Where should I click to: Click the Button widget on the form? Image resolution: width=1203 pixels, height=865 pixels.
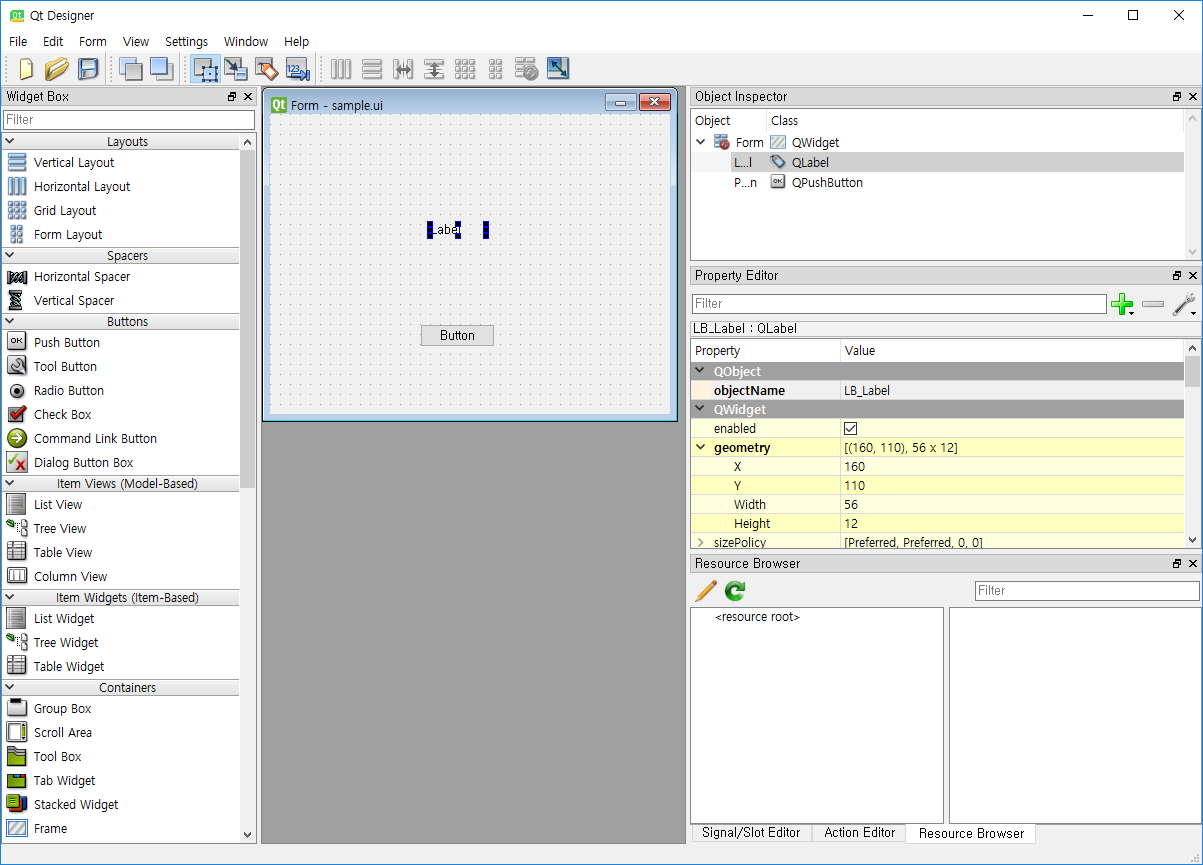(x=457, y=335)
